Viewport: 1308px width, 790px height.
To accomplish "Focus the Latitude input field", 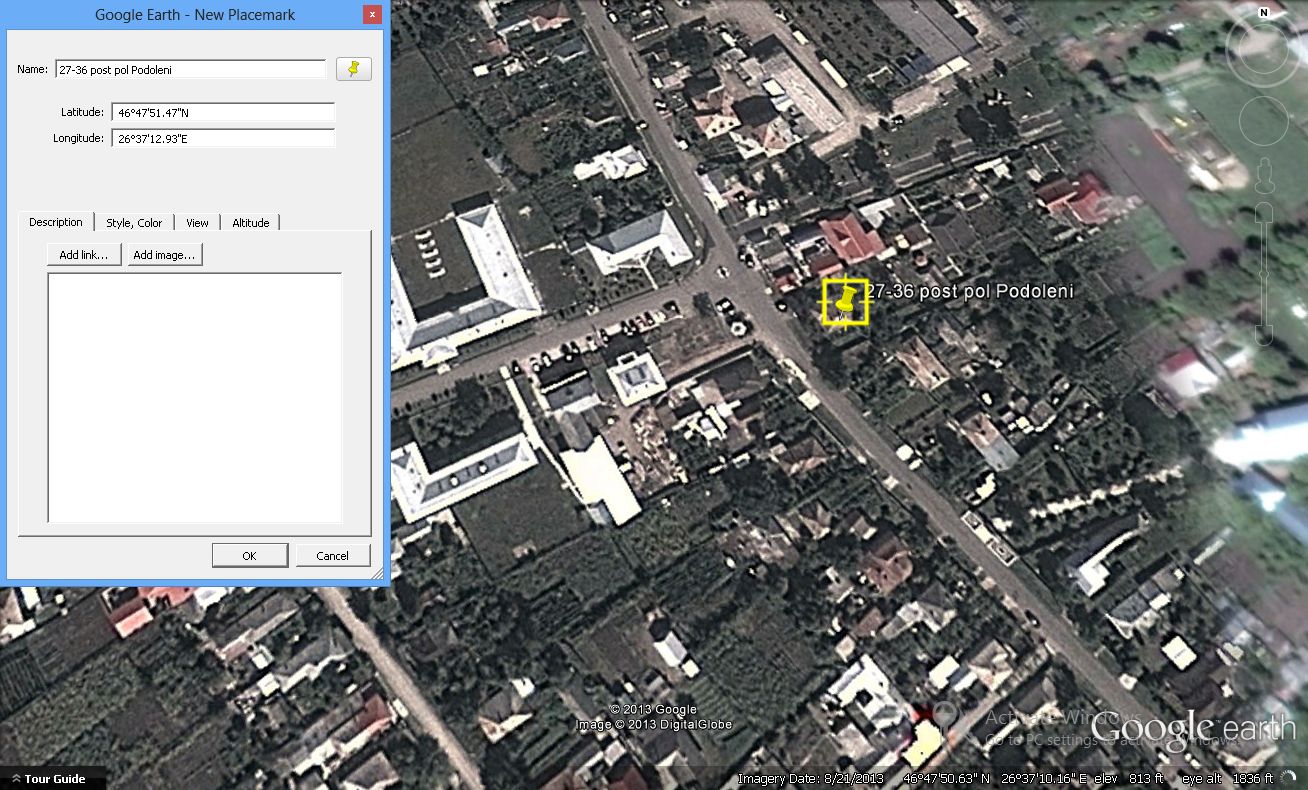I will click(222, 113).
